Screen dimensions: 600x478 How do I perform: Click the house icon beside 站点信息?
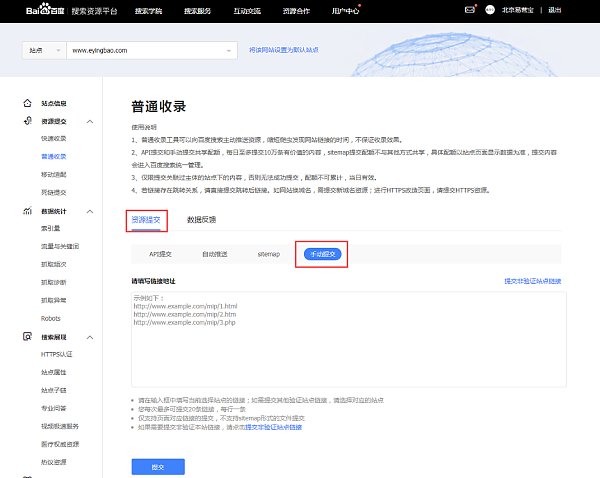26,103
